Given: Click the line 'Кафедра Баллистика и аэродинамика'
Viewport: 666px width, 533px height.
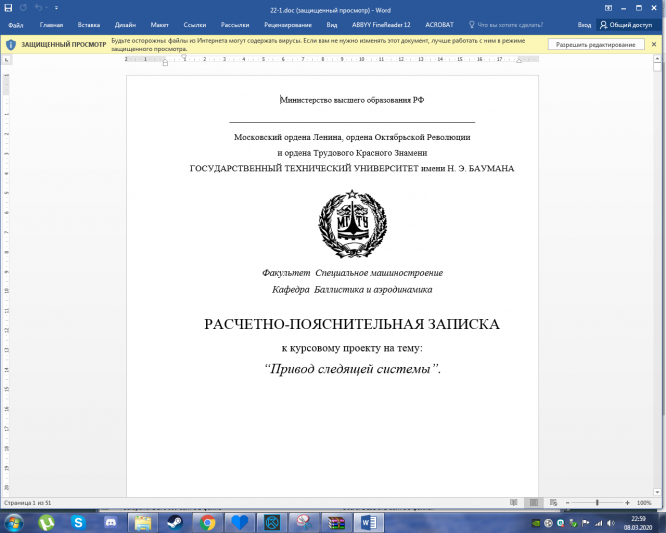Looking at the screenshot, I should (352, 290).
